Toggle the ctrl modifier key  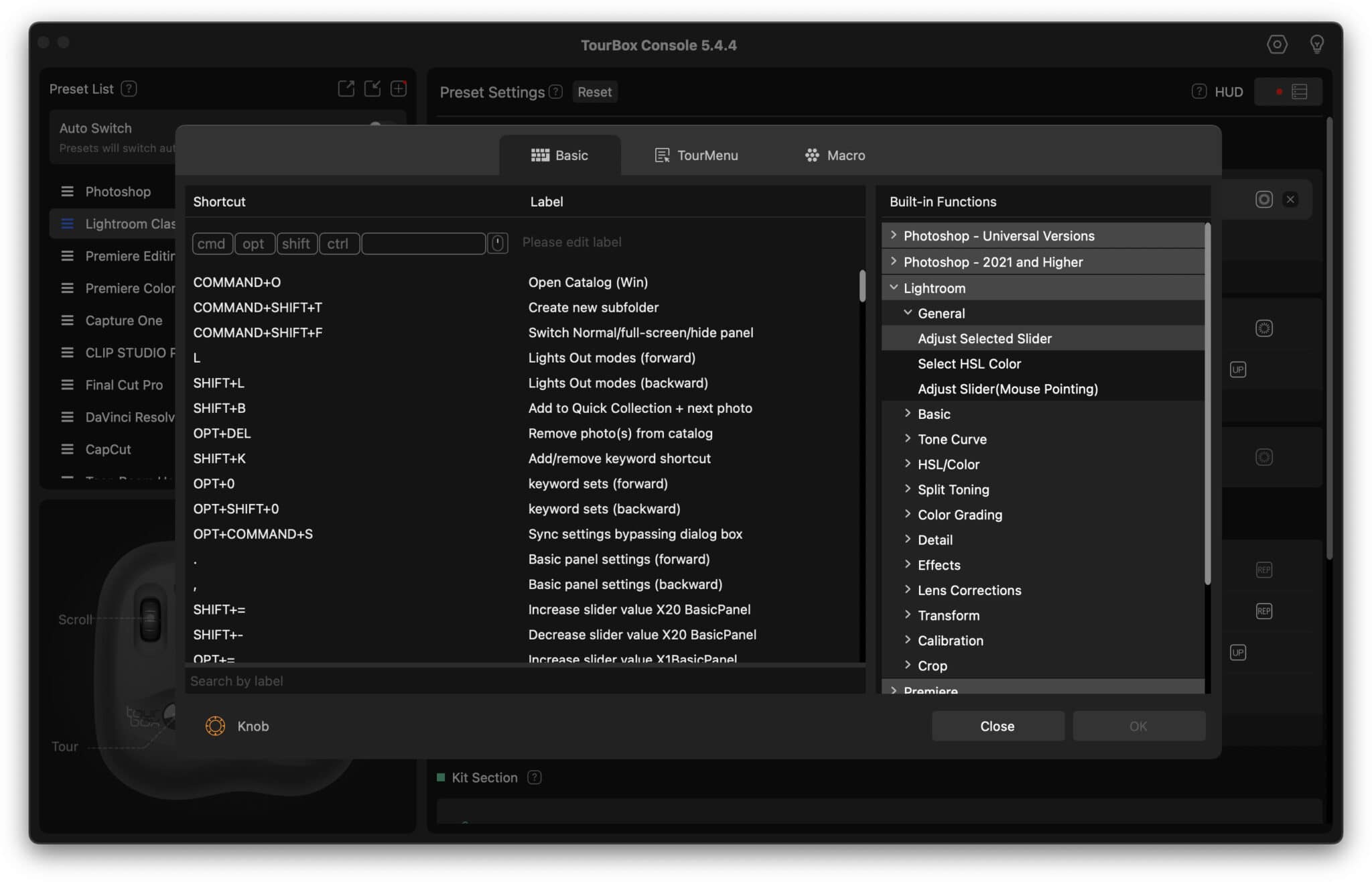(x=339, y=243)
